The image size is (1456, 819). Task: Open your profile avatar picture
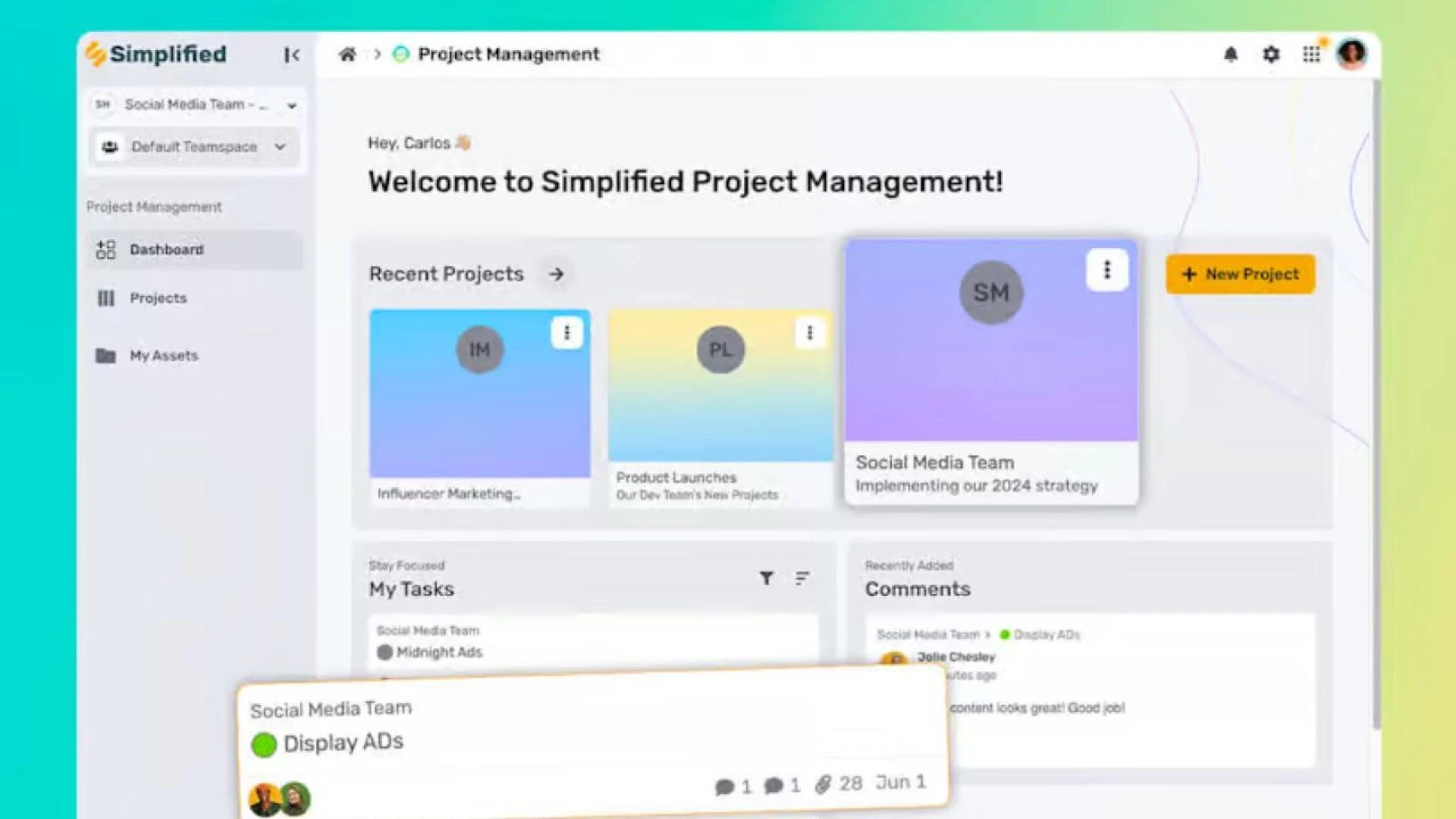(x=1351, y=54)
